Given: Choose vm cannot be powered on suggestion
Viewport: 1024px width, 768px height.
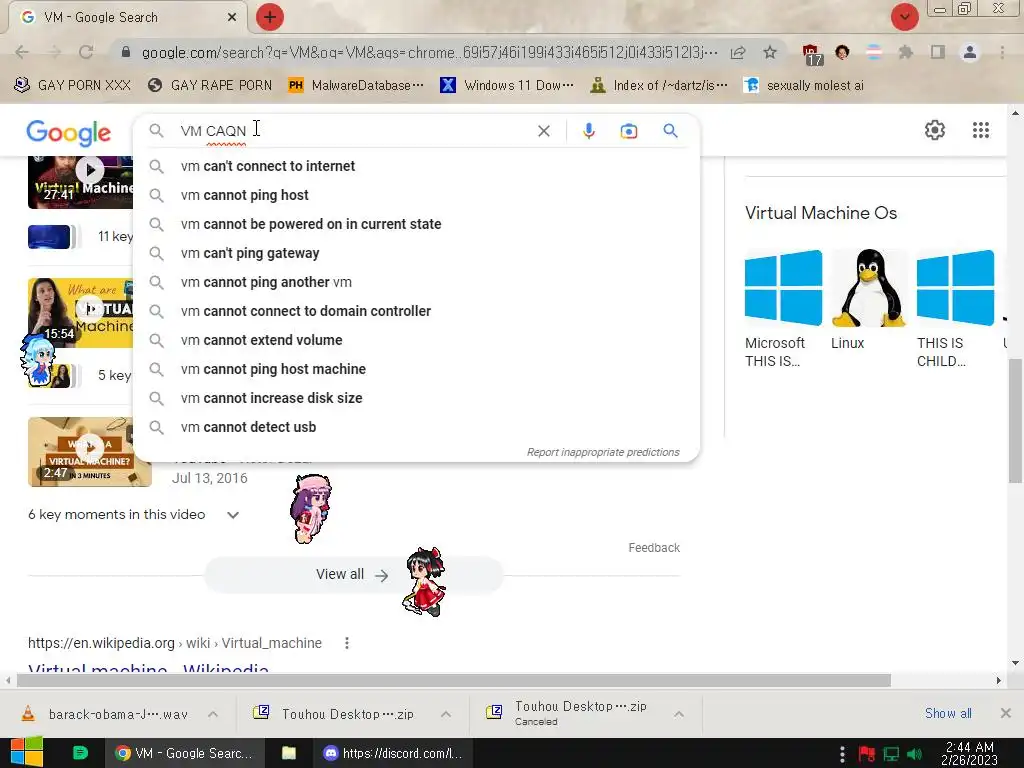Looking at the screenshot, I should [x=416, y=224].
